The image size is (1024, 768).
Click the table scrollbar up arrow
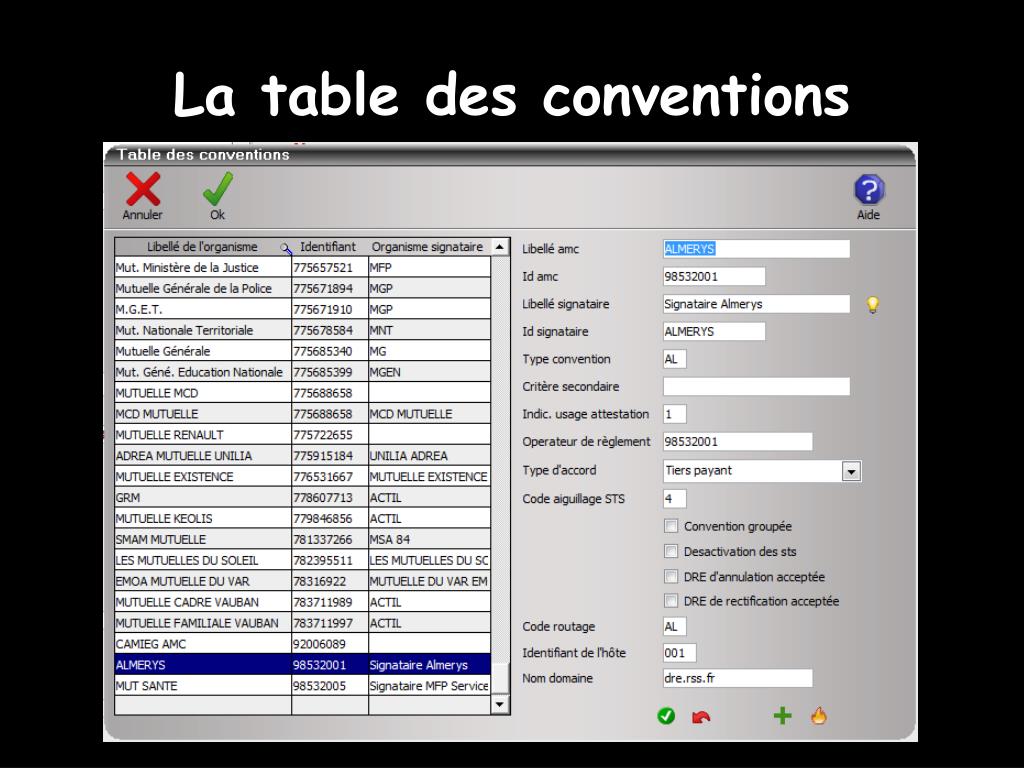point(500,247)
